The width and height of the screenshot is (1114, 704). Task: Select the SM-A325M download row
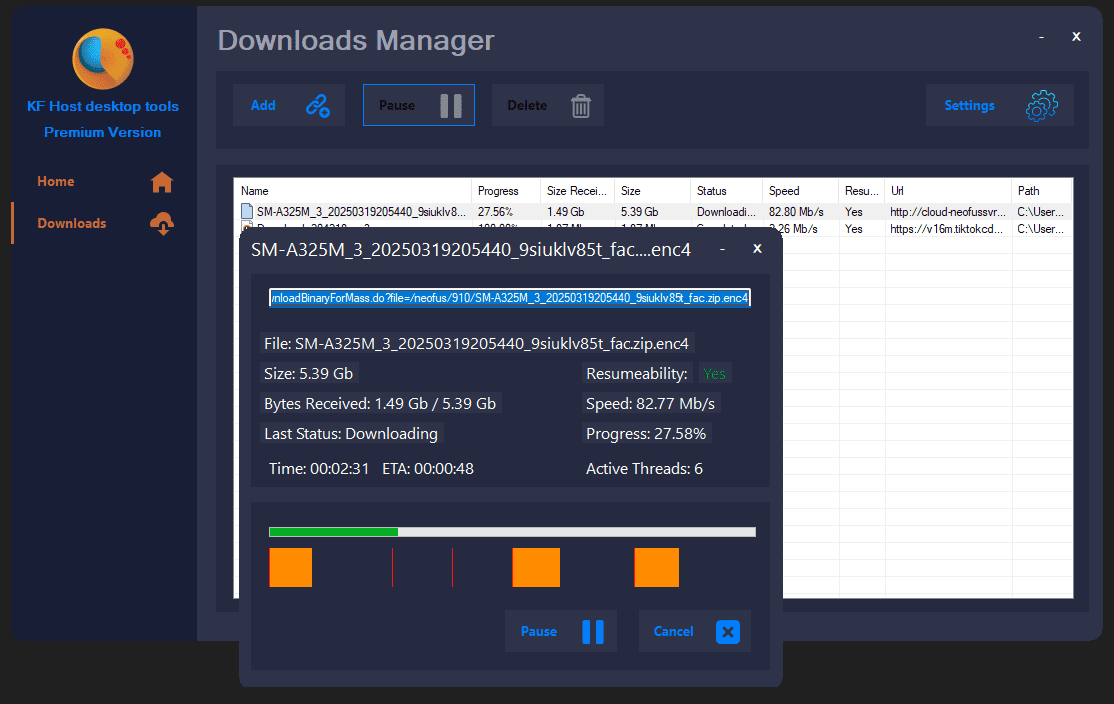pyautogui.click(x=360, y=212)
